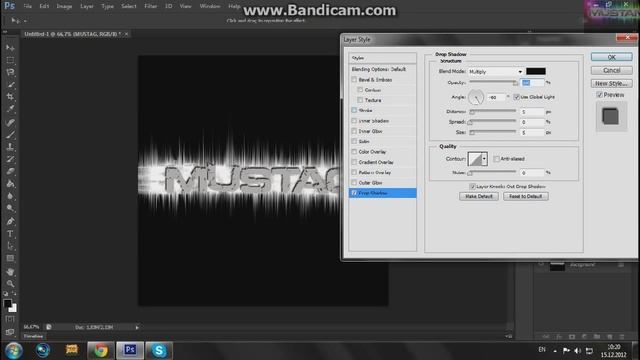Screen dimensions: 640x360
Task: Select the Dodge tool
Action: (10, 208)
